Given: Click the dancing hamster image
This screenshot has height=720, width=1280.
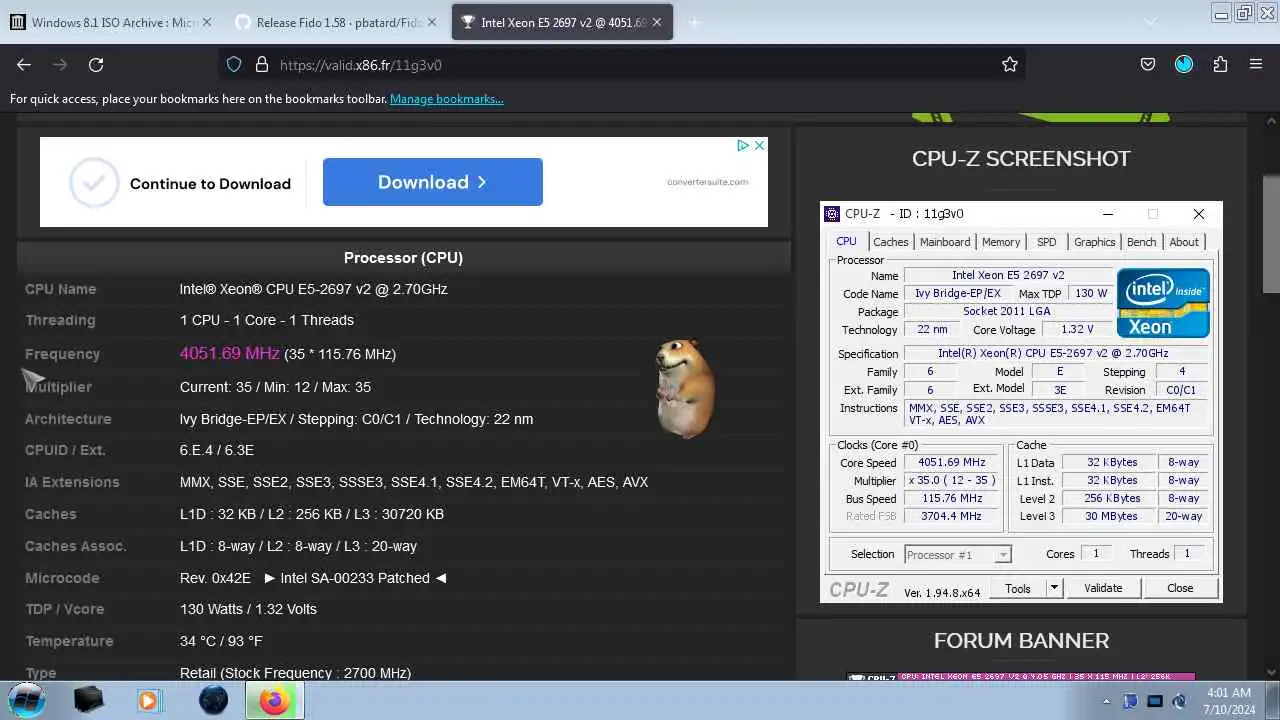Looking at the screenshot, I should click(685, 388).
